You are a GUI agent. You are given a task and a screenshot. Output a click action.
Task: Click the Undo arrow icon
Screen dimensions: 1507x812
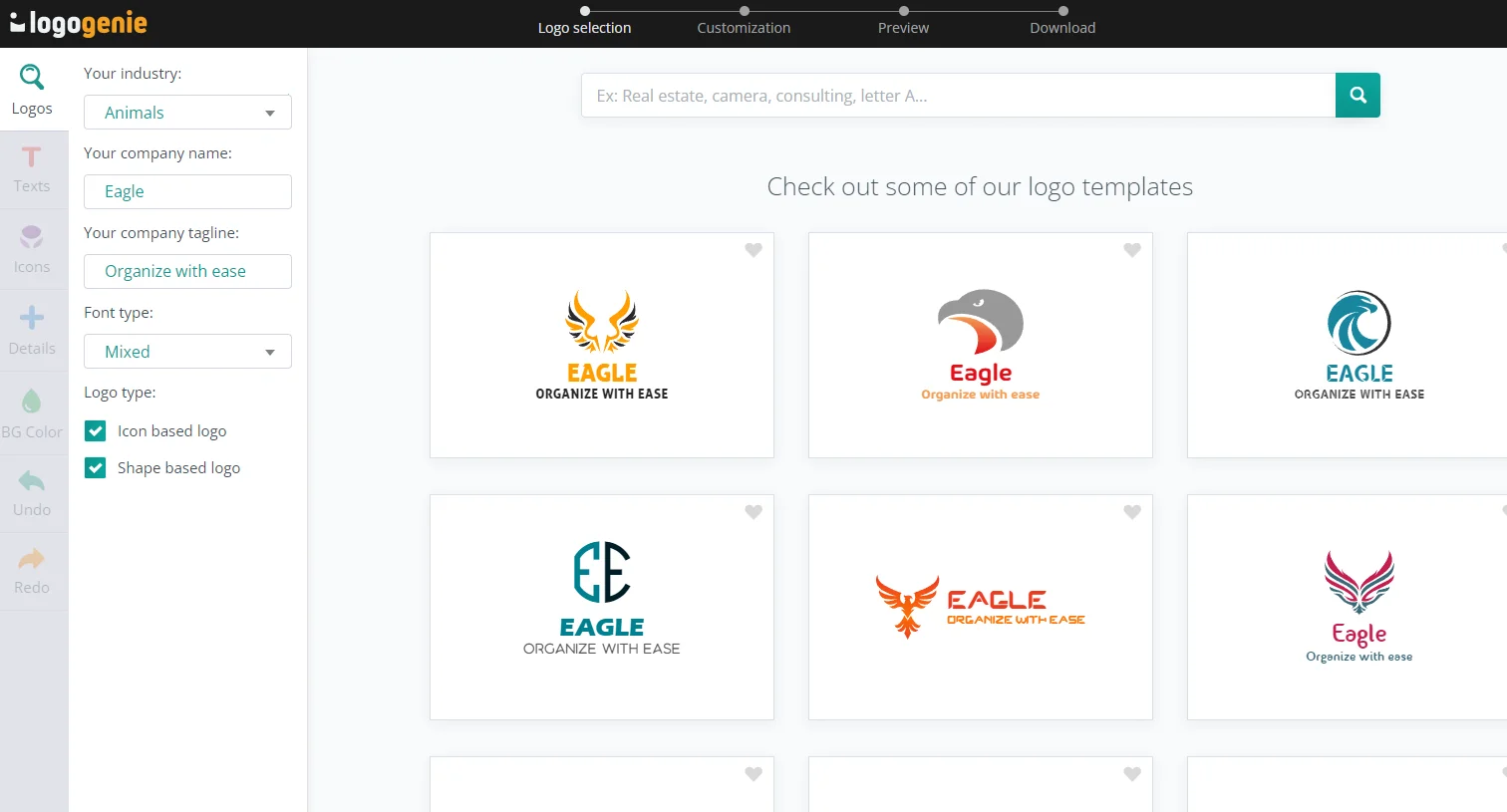pos(32,482)
